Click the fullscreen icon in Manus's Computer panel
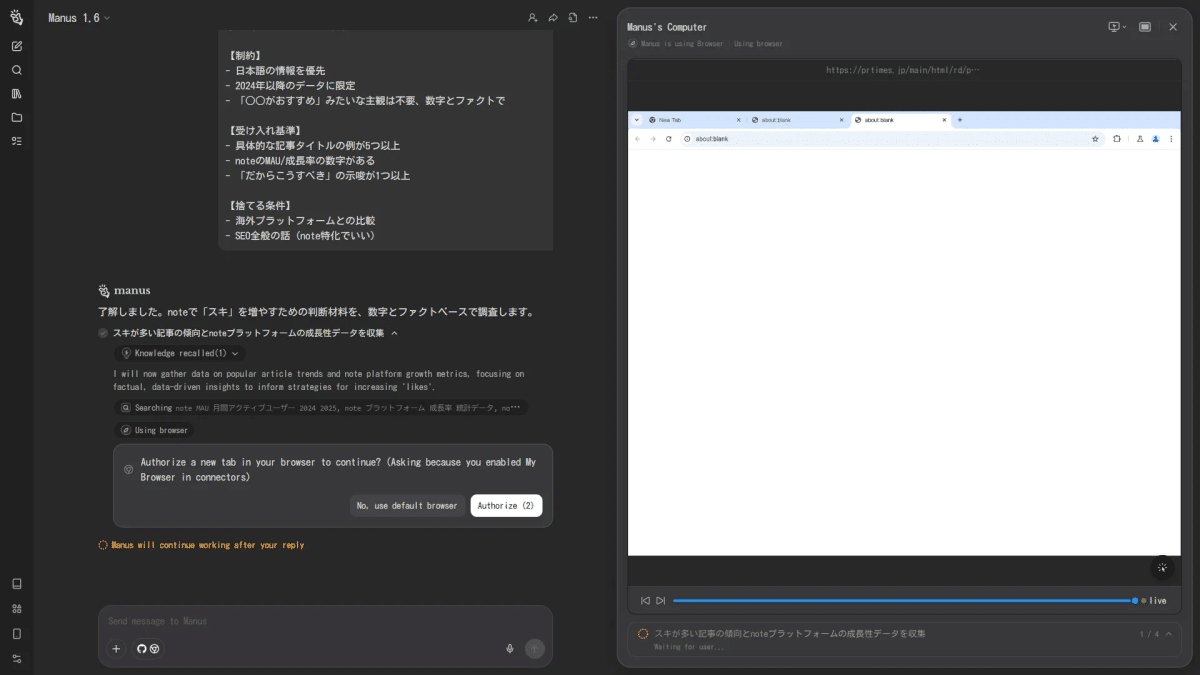The width and height of the screenshot is (1200, 675). (x=1144, y=27)
